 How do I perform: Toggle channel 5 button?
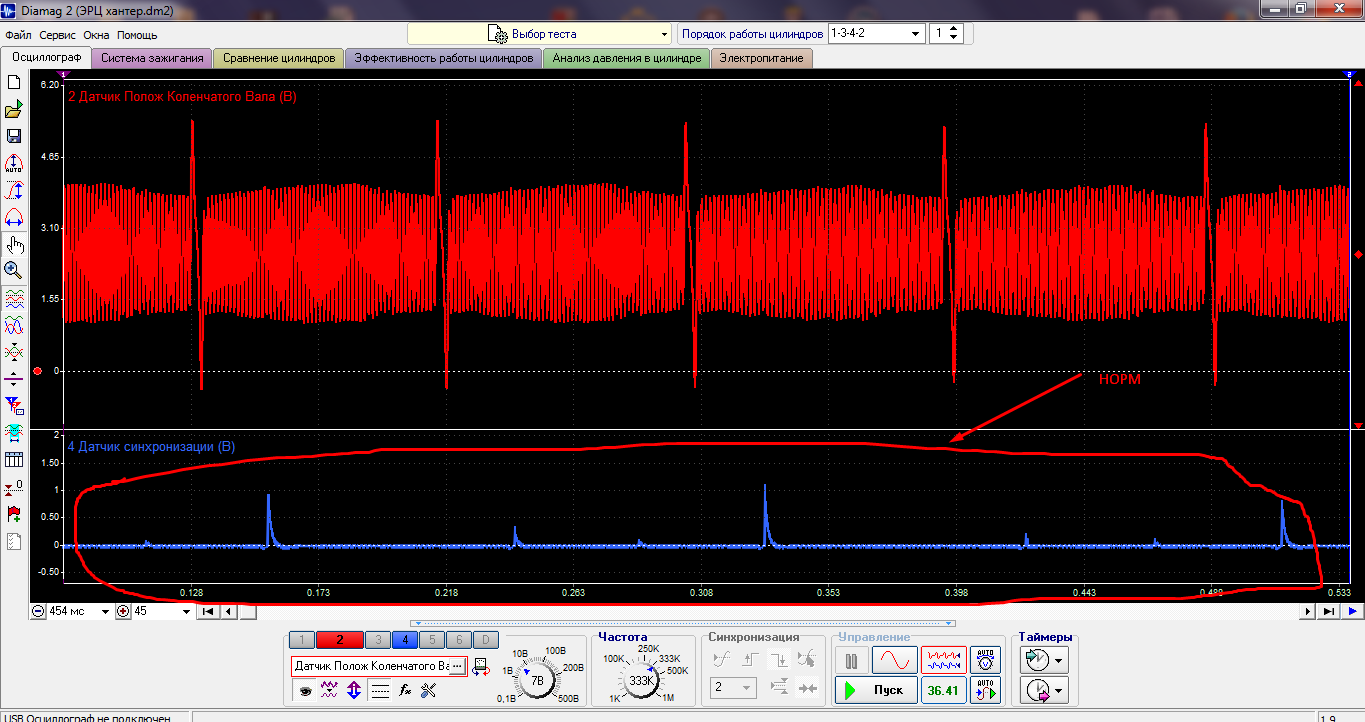pyautogui.click(x=431, y=640)
